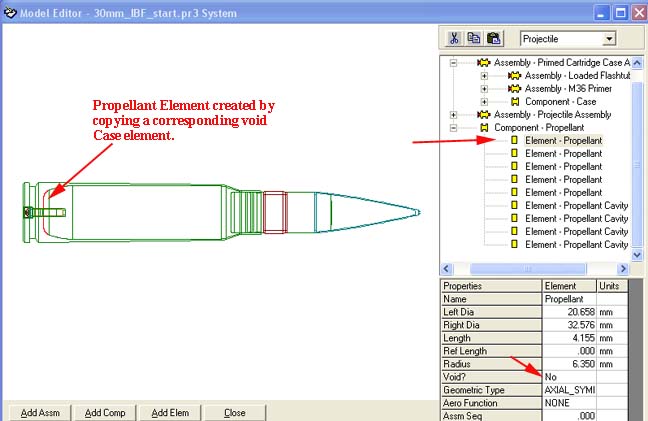Expand the Assembly - Projectile Assembly node
The image size is (648, 421).
click(x=453, y=115)
